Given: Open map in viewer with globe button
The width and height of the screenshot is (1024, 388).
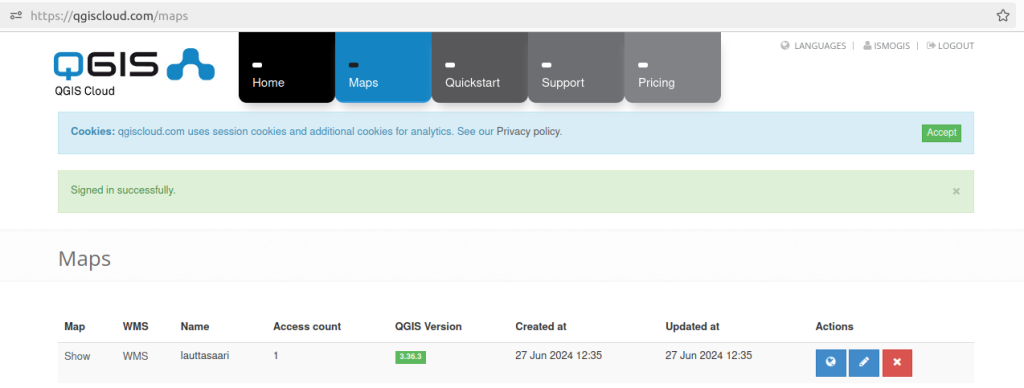Looking at the screenshot, I should (831, 363).
